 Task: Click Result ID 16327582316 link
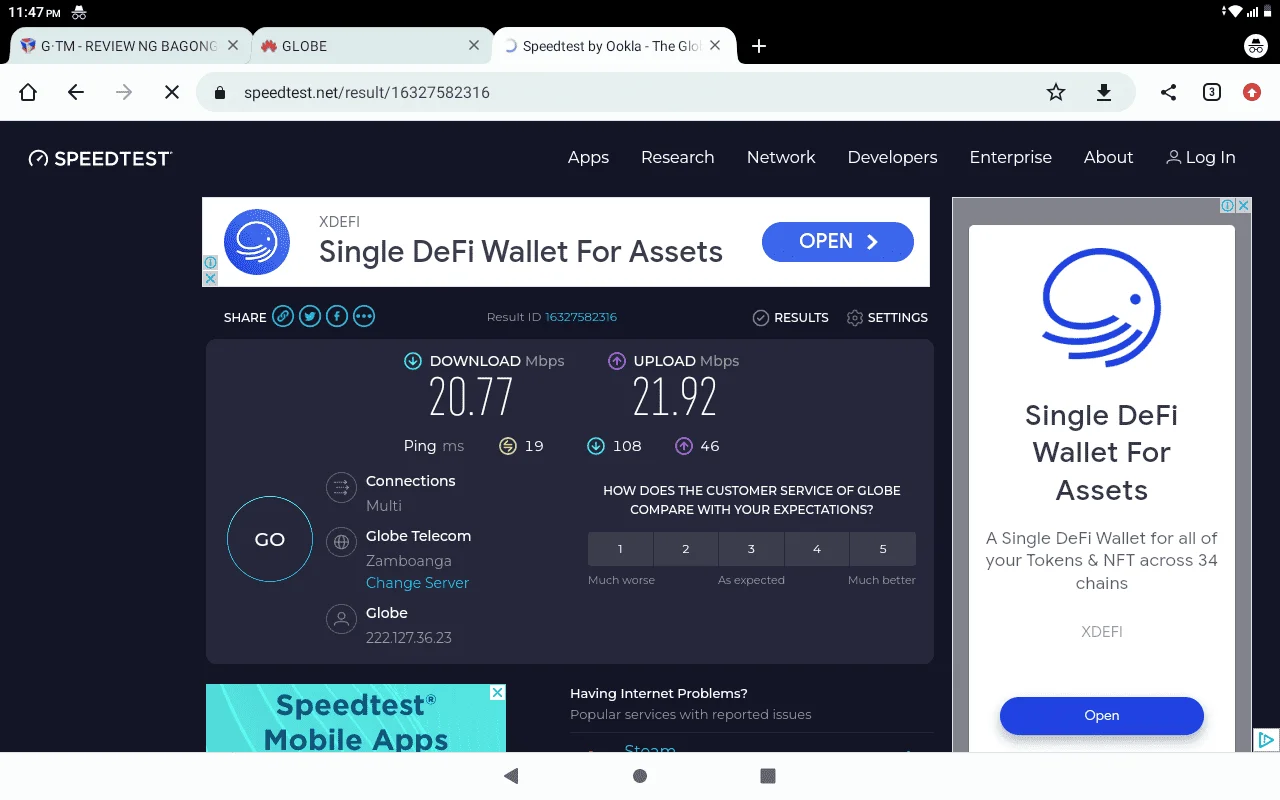click(x=581, y=317)
